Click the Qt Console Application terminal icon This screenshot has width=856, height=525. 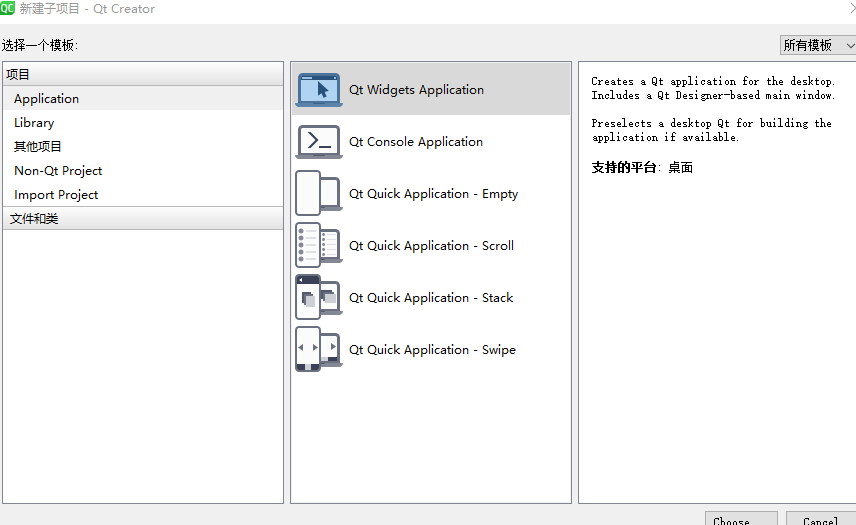319,141
